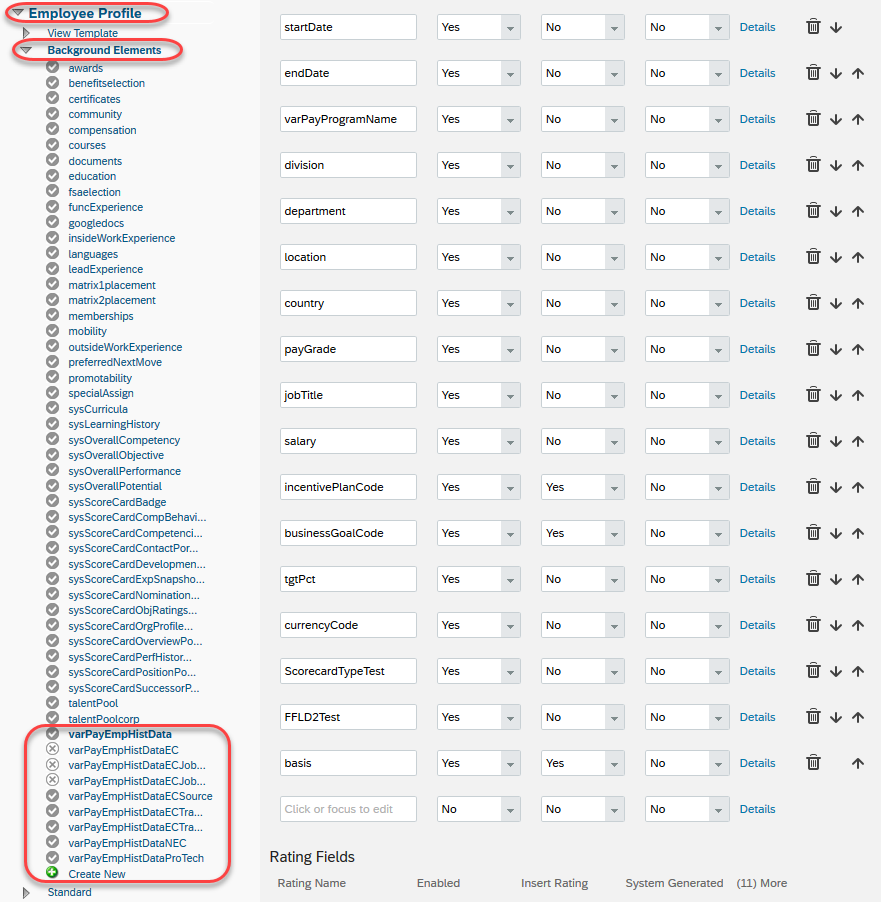This screenshot has width=881, height=902.
Task: Select education background element
Action: tap(92, 176)
